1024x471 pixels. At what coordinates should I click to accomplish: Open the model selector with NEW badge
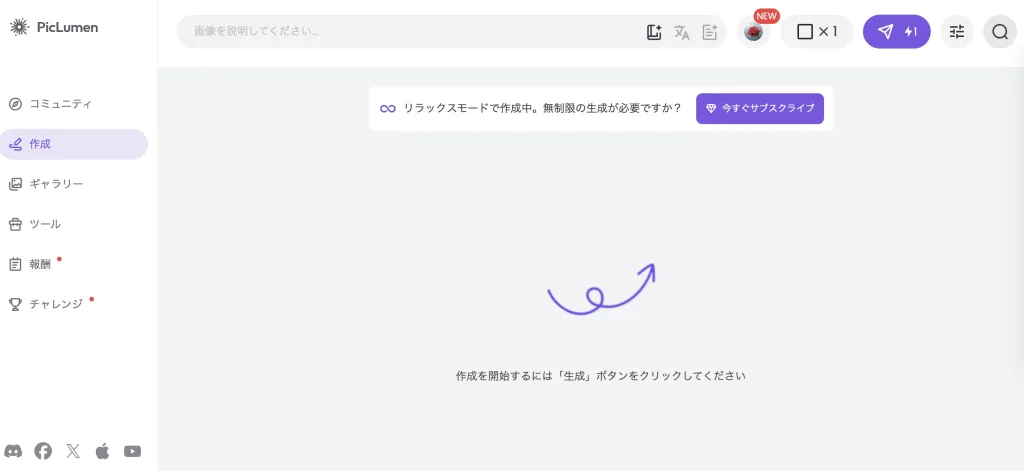(x=754, y=31)
